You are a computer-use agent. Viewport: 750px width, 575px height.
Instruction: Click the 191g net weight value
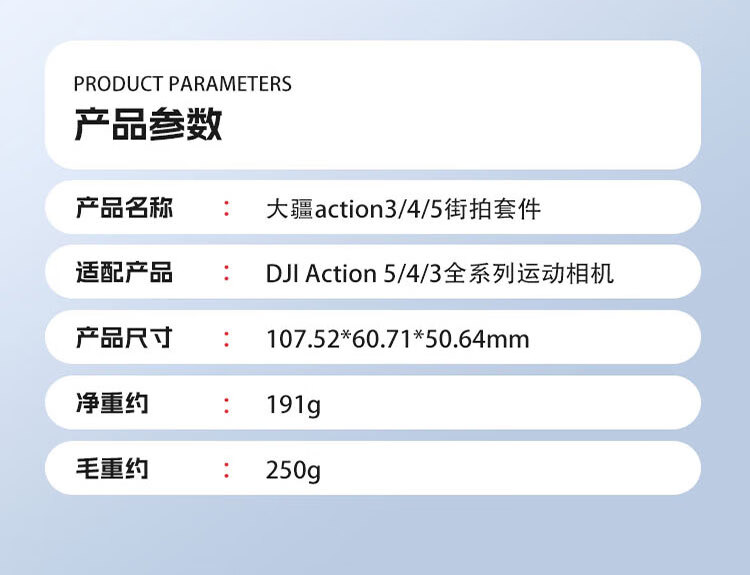293,406
